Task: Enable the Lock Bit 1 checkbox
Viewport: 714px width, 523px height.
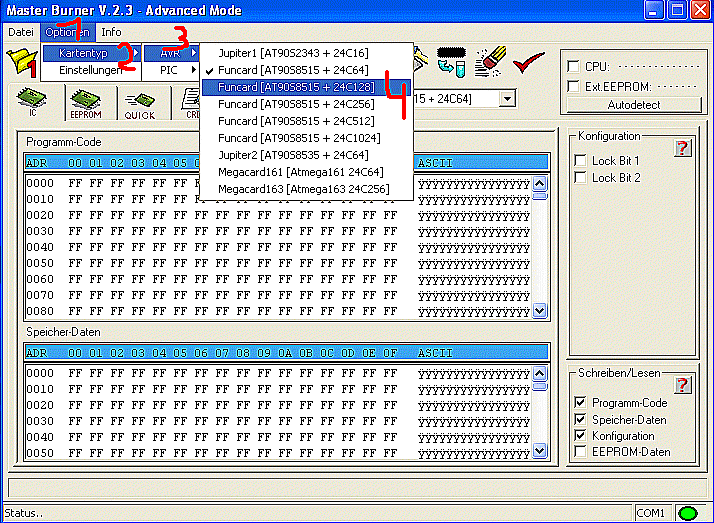Action: (x=581, y=161)
